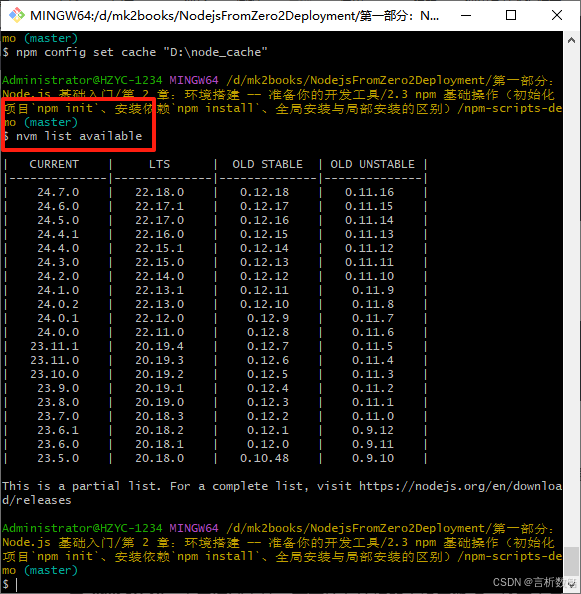
Task: Click the CURRENT column header
Action: 54,164
